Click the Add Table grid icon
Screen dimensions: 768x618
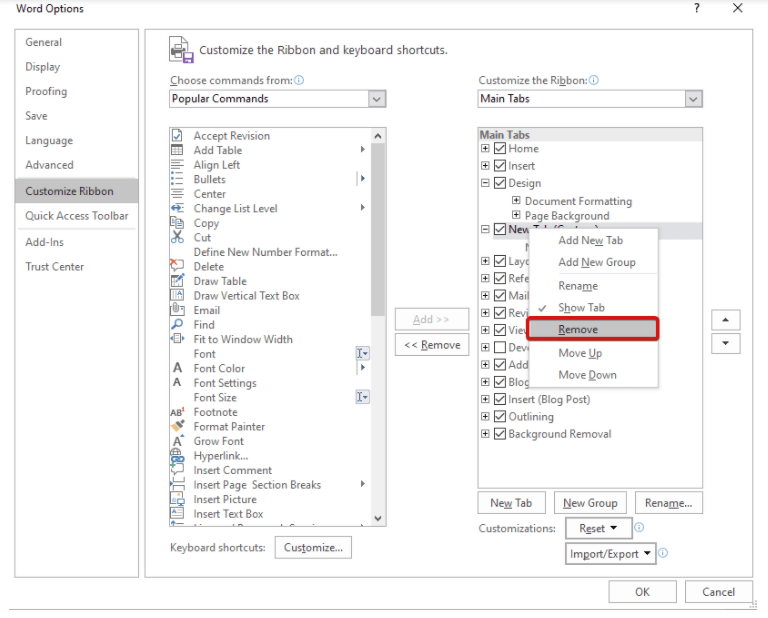tap(177, 150)
